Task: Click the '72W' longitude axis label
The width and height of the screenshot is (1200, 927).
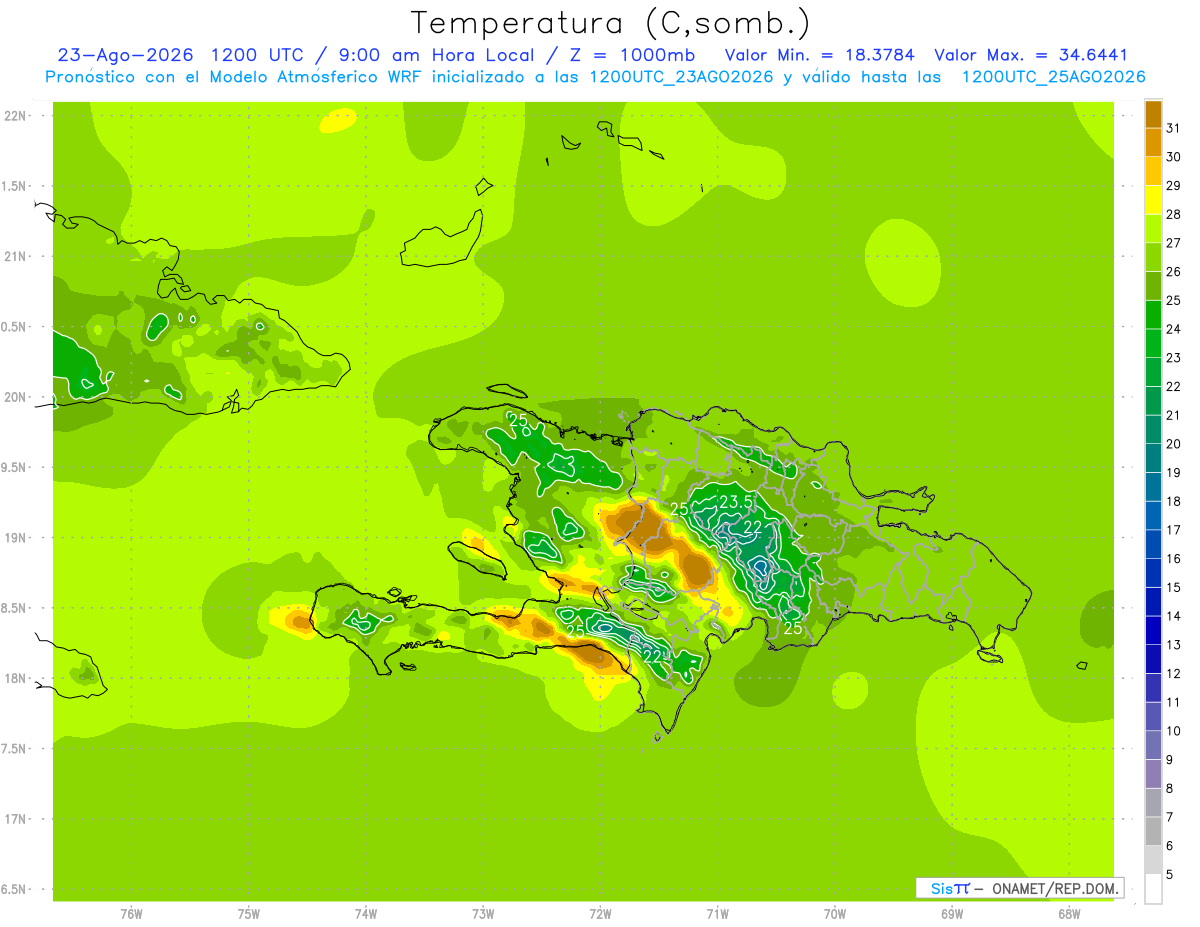Action: 600,914
